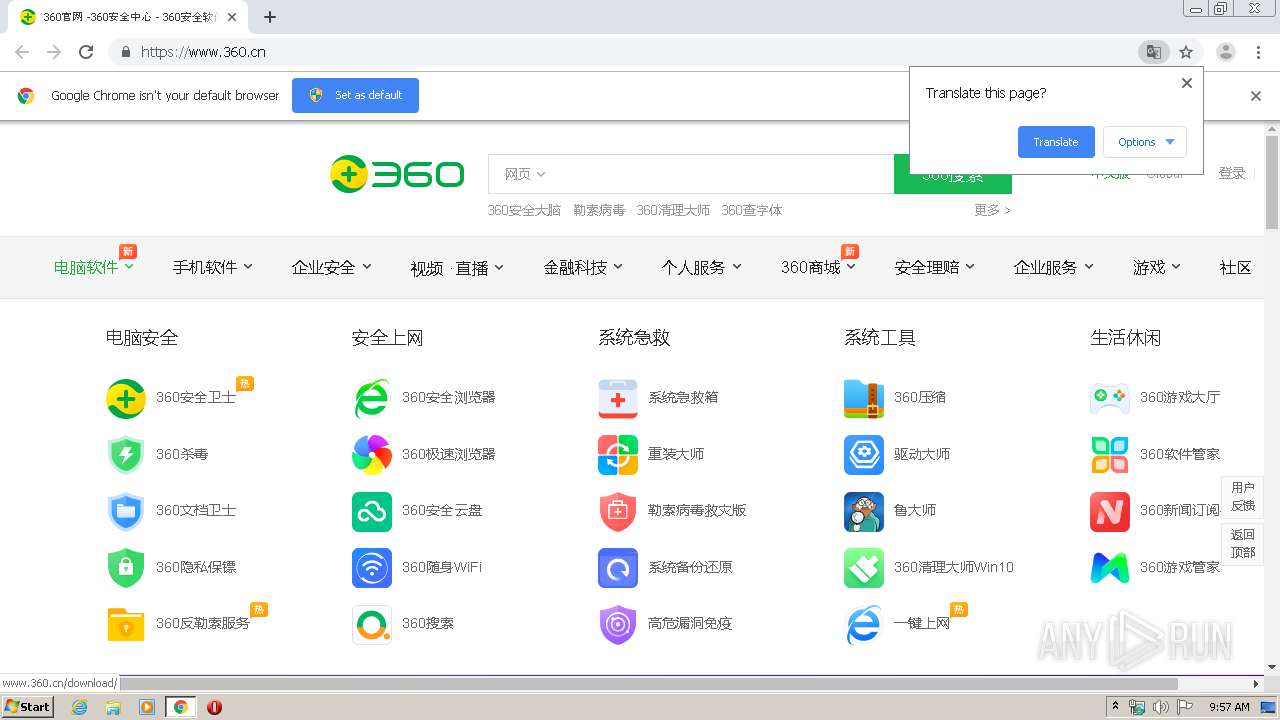Image resolution: width=1280 pixels, height=720 pixels.
Task: Open the Windows Start menu
Action: (28, 707)
